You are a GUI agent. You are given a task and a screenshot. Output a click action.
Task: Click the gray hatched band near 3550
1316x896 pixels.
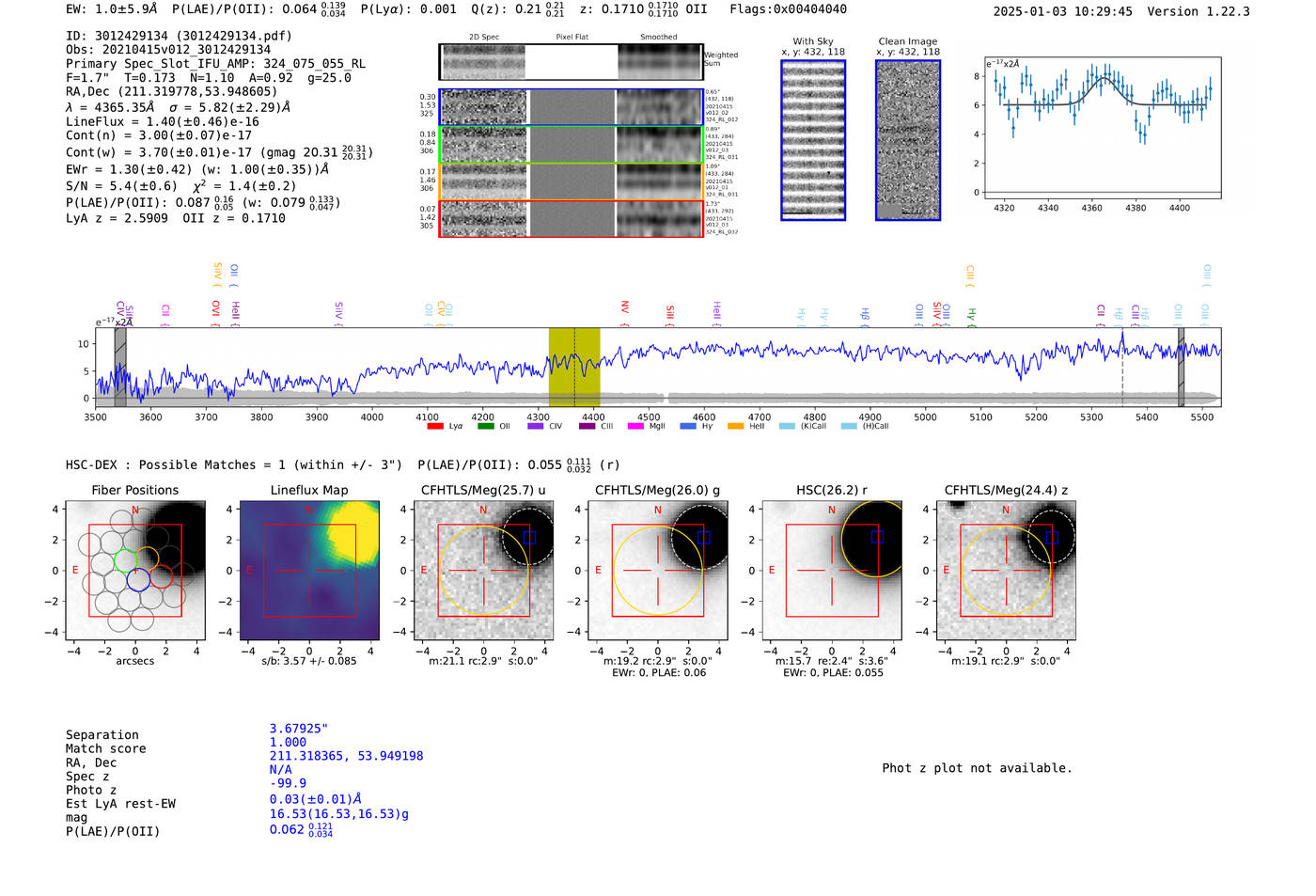120,367
